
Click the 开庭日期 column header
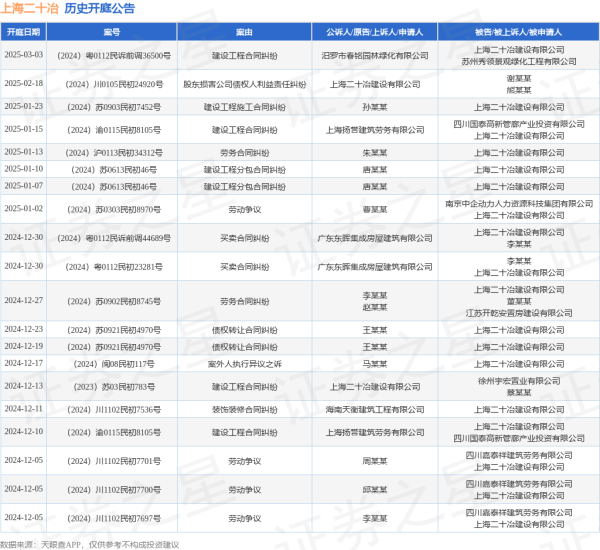click(x=23, y=32)
